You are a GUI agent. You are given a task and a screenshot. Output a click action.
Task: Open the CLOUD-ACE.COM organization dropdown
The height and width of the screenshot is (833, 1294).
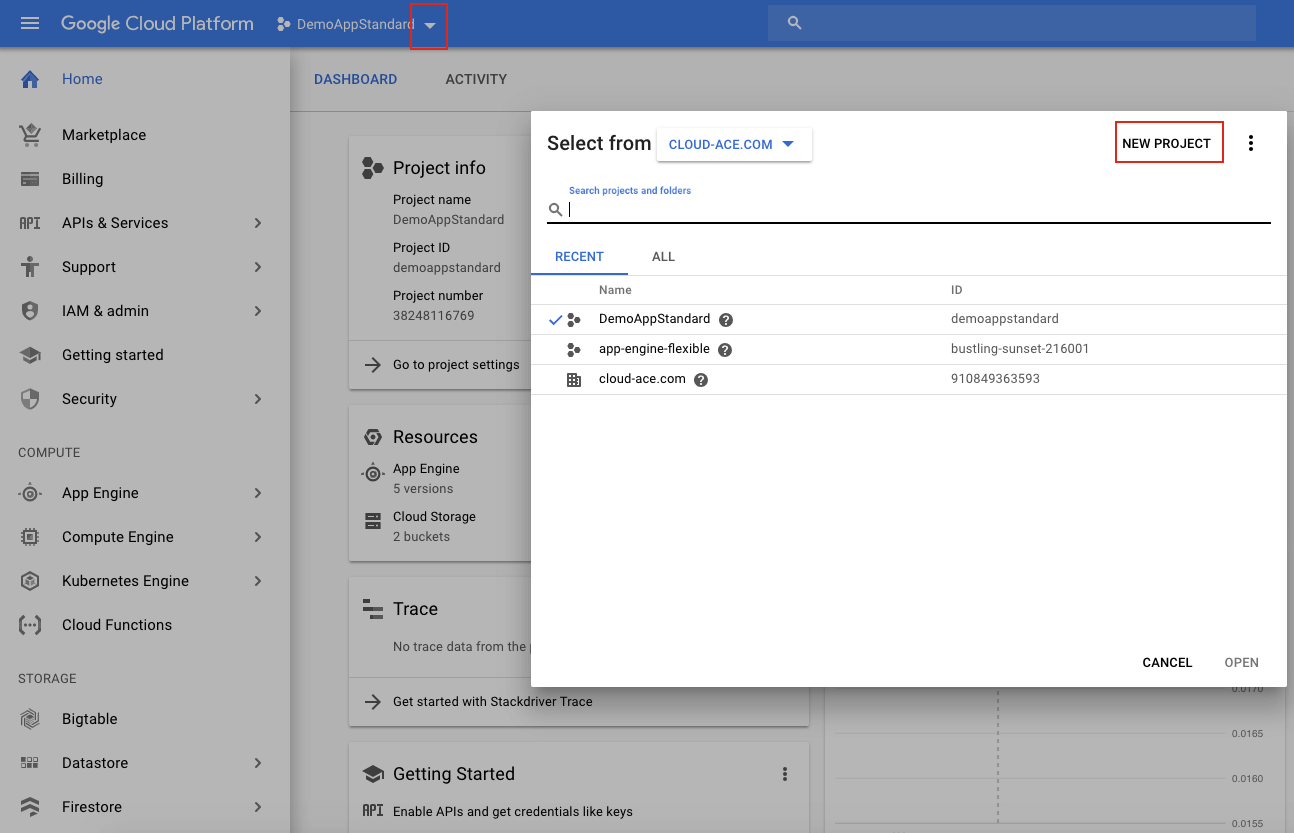[734, 144]
